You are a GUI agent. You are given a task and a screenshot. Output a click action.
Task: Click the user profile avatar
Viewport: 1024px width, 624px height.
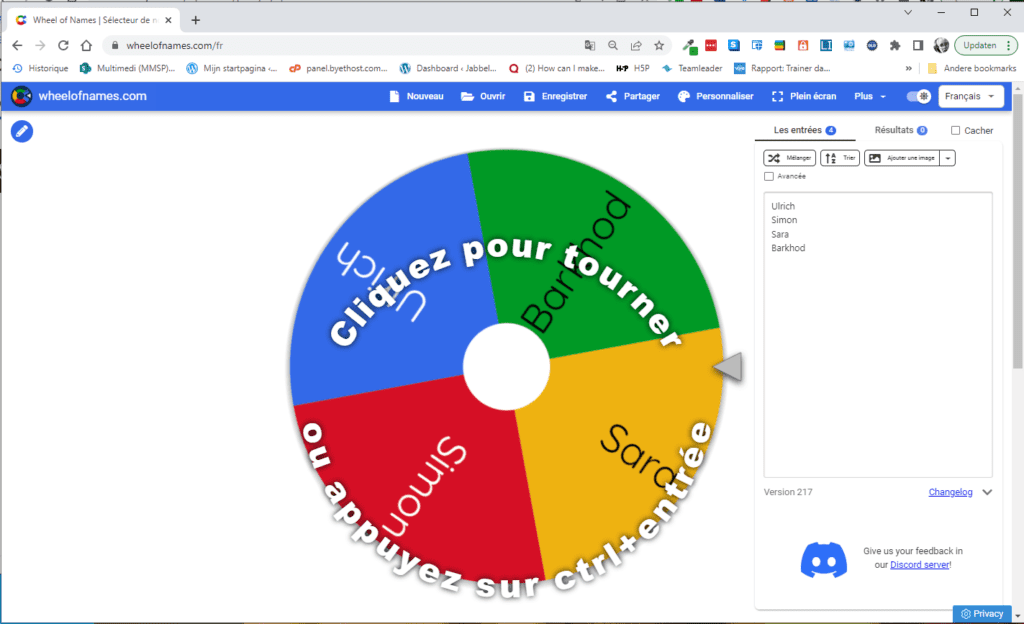[x=941, y=45]
